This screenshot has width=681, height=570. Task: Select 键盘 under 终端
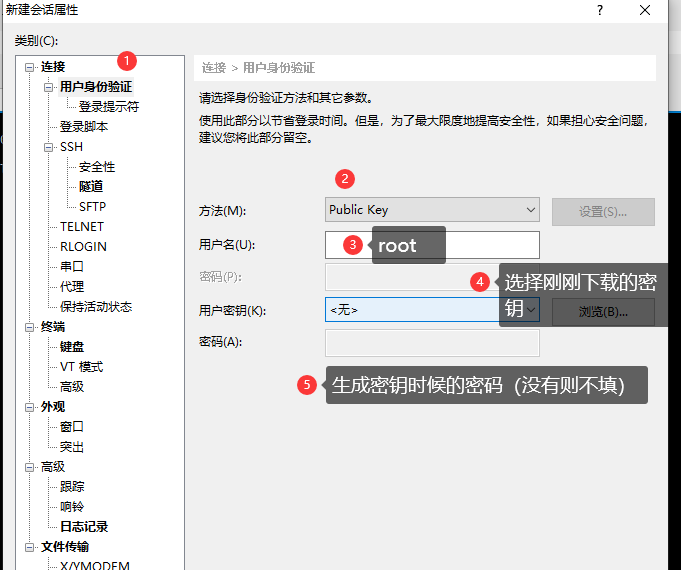(72, 347)
